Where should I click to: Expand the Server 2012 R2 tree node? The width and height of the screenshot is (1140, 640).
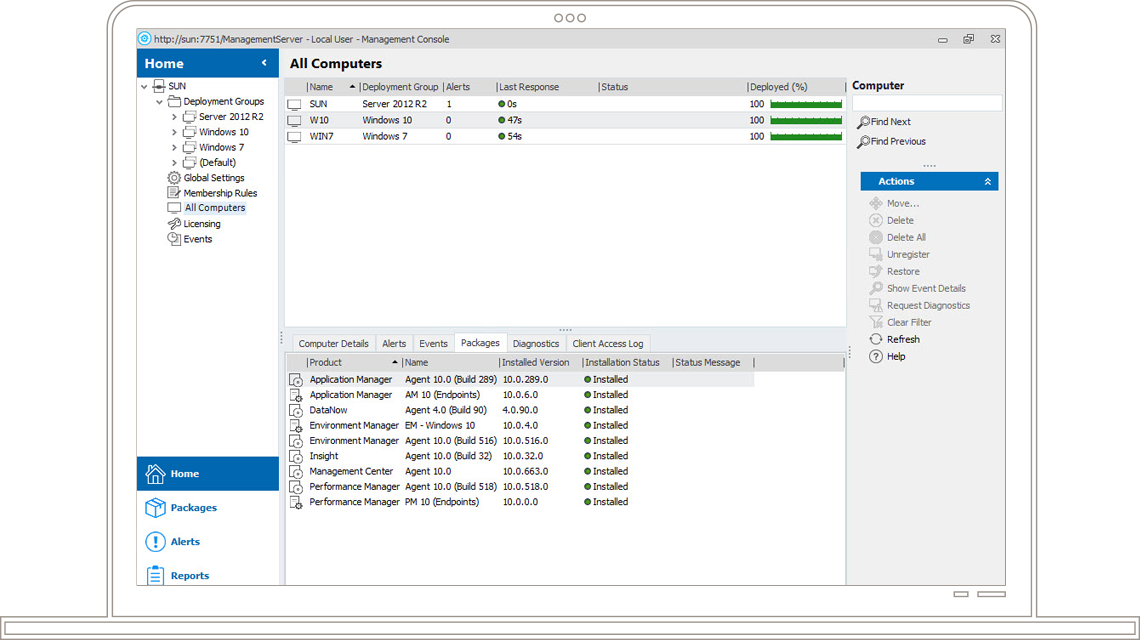[x=172, y=116]
